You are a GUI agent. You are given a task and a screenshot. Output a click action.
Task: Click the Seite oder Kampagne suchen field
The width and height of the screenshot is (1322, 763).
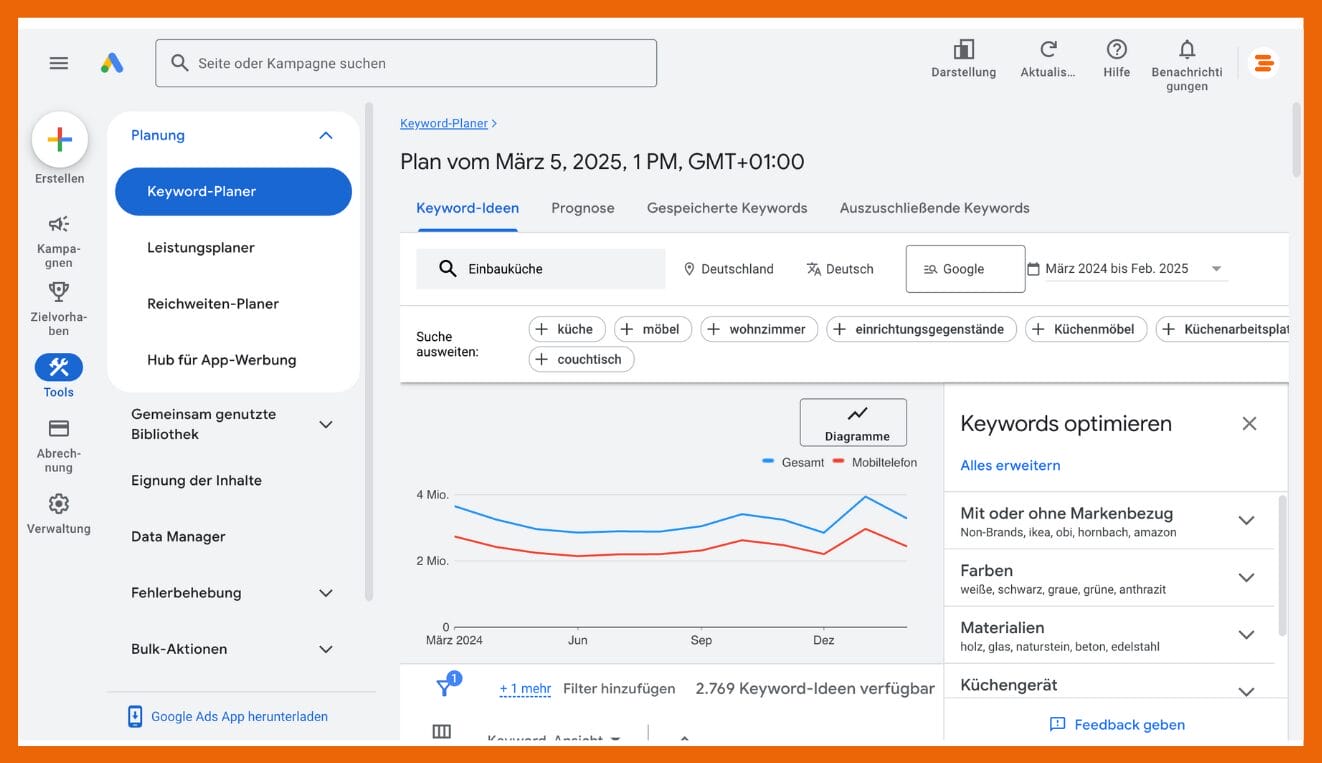pyautogui.click(x=406, y=63)
